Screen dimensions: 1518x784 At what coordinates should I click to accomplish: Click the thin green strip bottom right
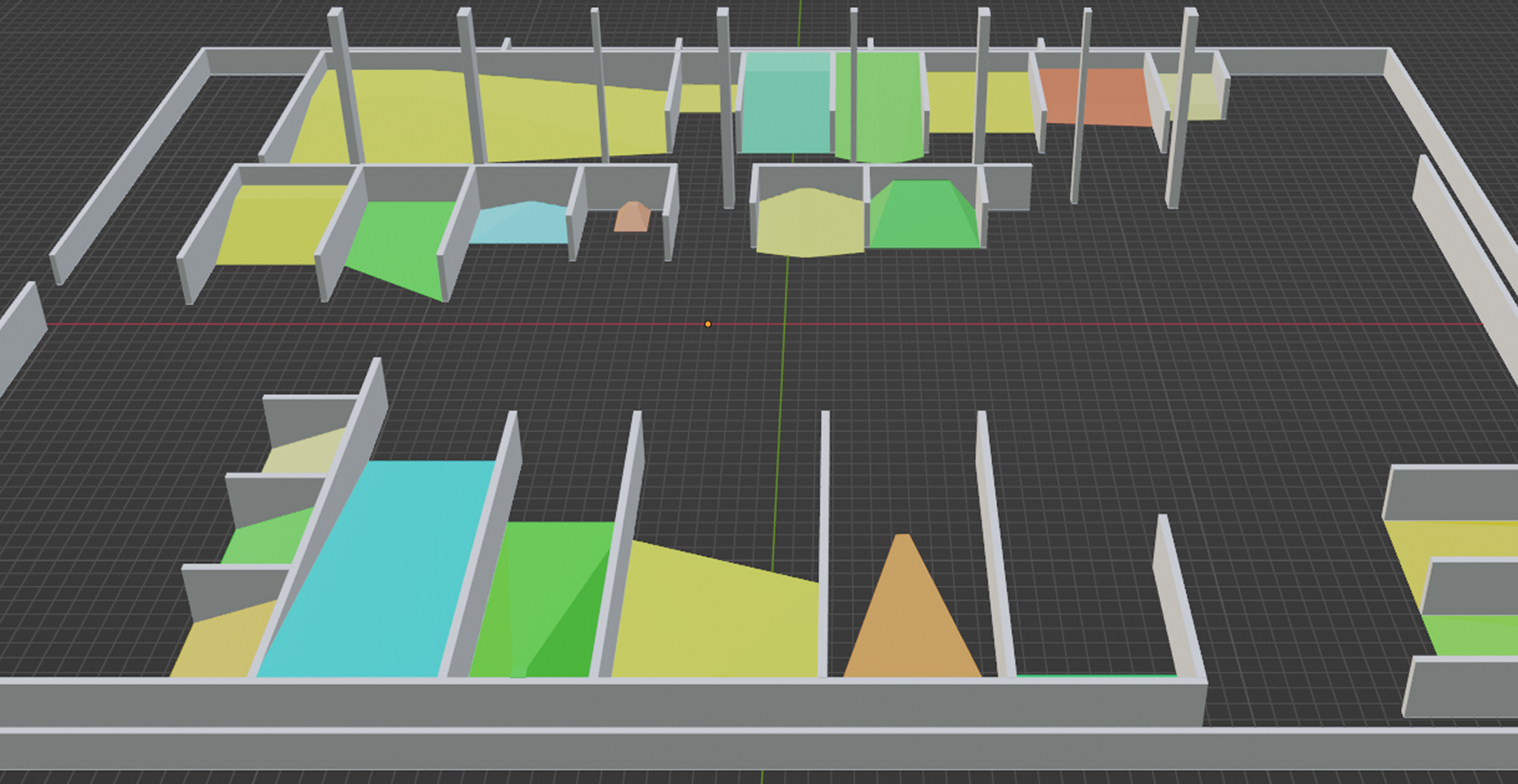click(x=1096, y=676)
